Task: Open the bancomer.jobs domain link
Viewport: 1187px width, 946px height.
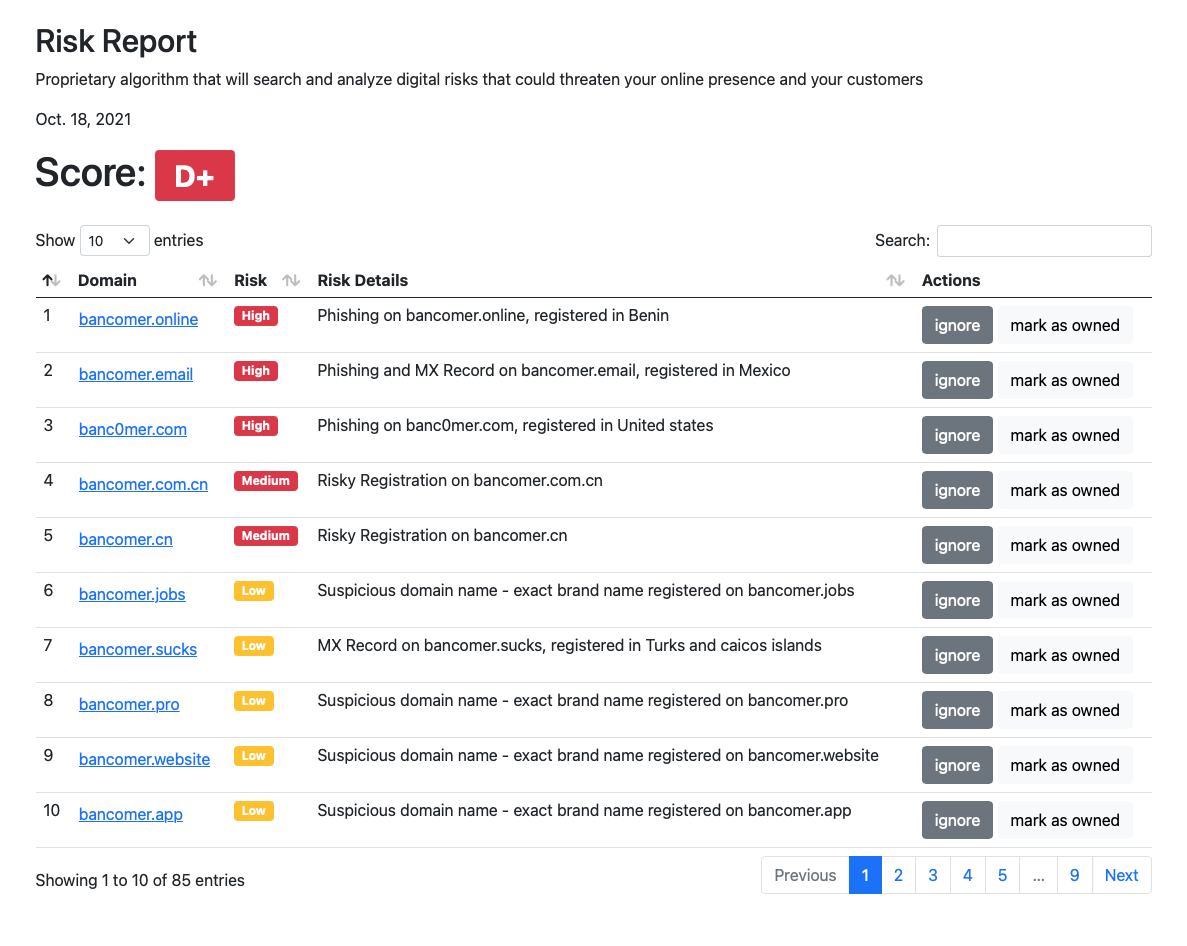Action: (x=132, y=594)
